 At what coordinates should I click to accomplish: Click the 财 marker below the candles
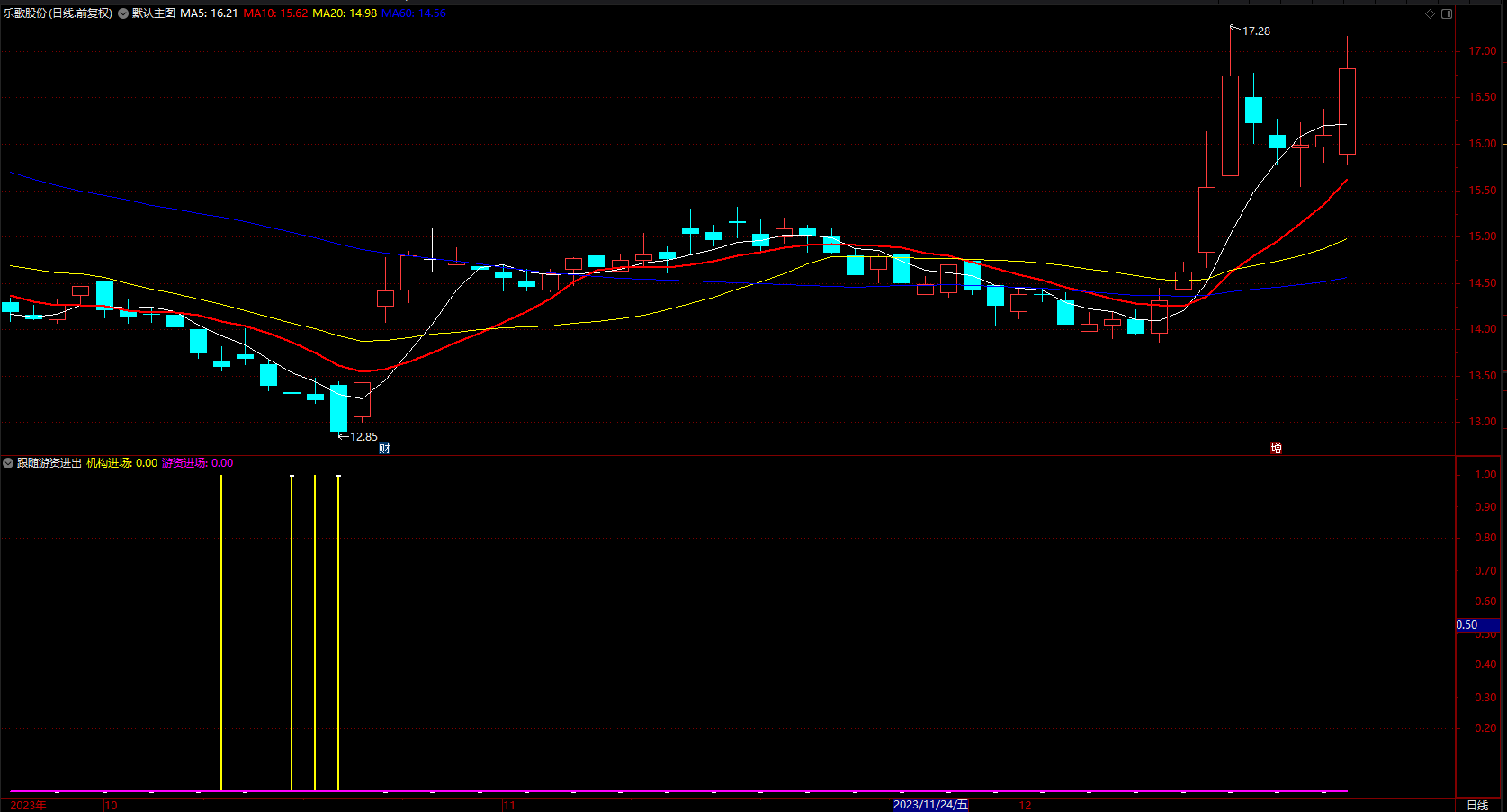coord(384,448)
